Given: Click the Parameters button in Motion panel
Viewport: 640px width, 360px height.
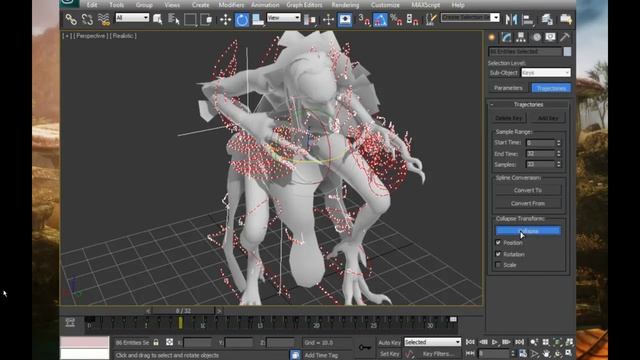Looking at the screenshot, I should pyautogui.click(x=508, y=88).
